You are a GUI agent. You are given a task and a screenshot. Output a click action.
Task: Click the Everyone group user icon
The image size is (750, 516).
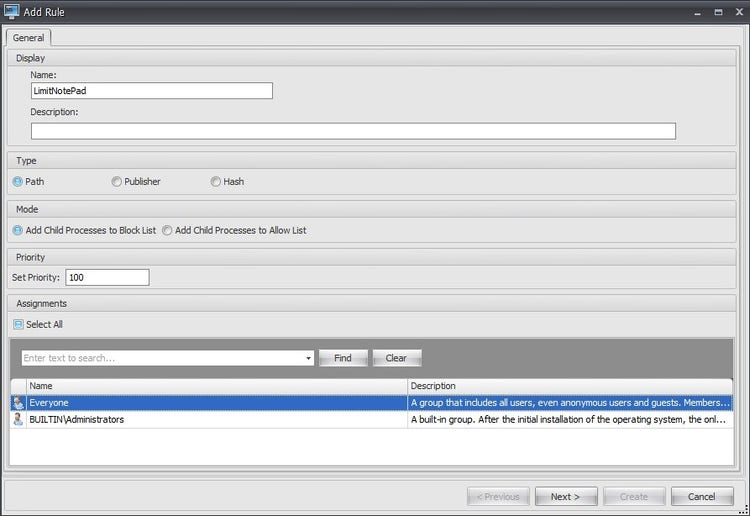(18, 403)
